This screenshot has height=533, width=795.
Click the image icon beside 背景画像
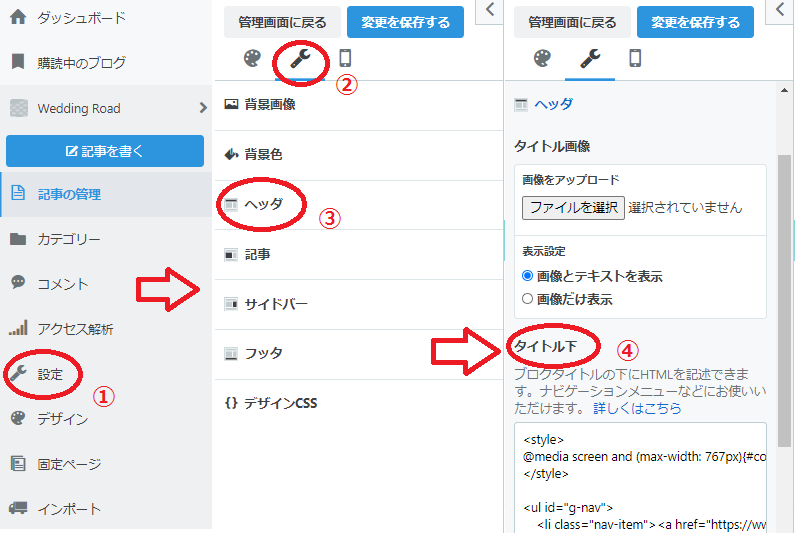[231, 104]
